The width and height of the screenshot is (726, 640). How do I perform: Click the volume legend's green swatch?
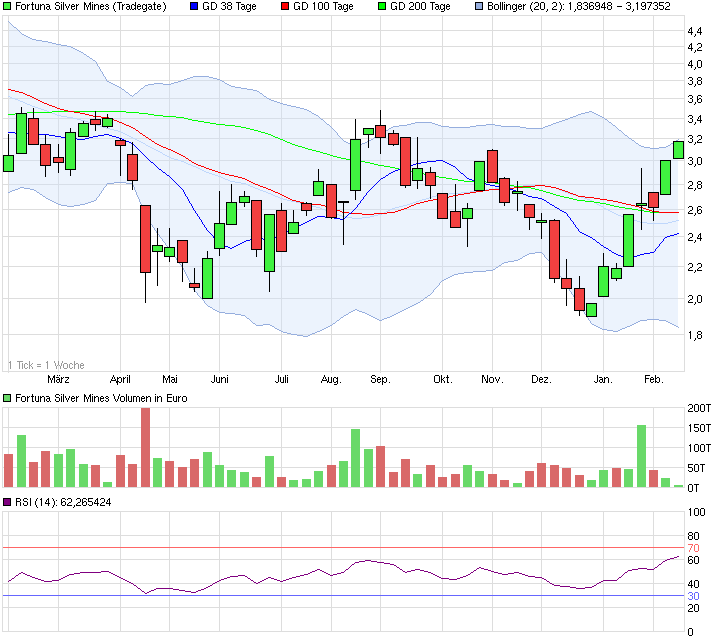8,398
